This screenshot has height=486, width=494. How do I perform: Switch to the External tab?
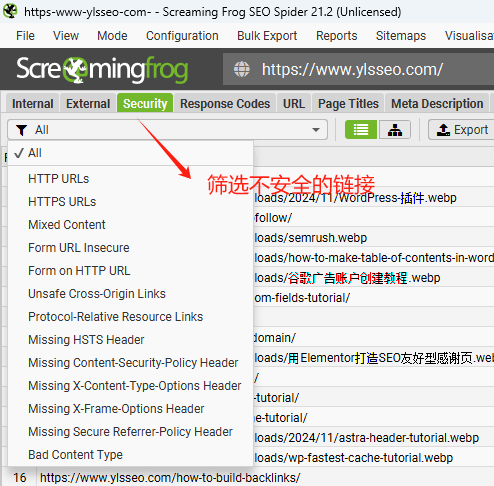88,104
